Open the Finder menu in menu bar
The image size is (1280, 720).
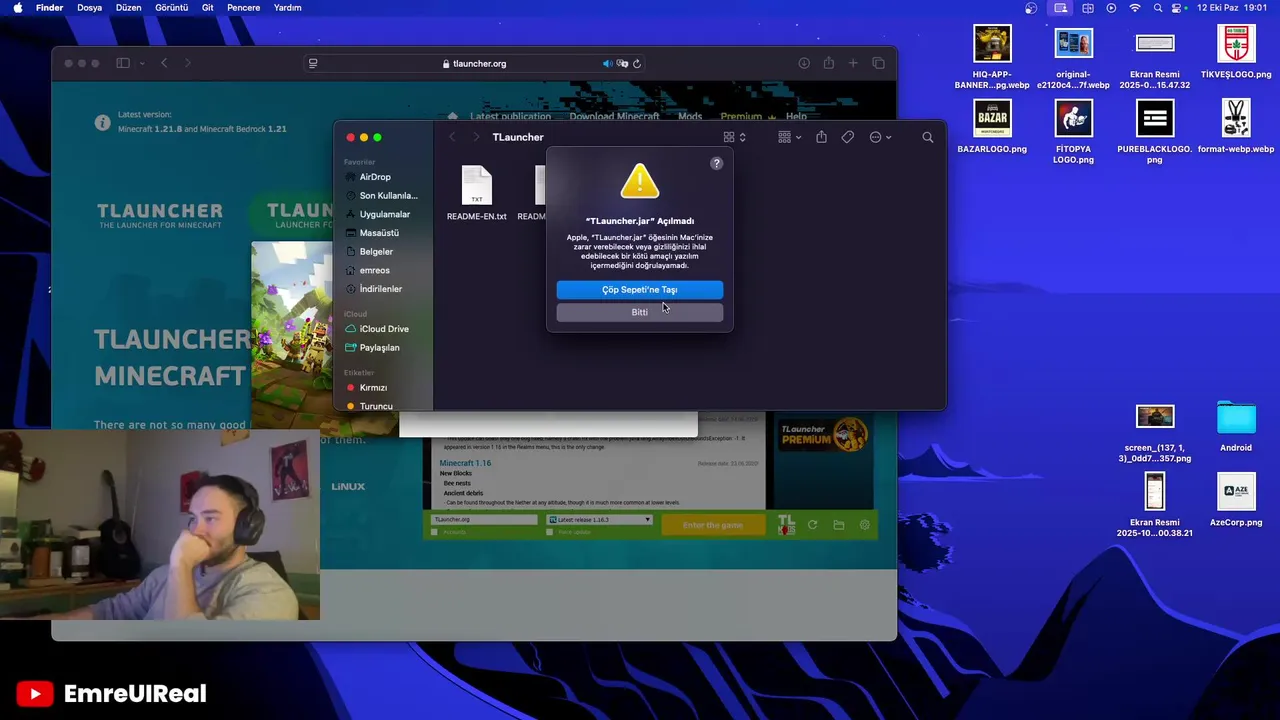point(49,7)
